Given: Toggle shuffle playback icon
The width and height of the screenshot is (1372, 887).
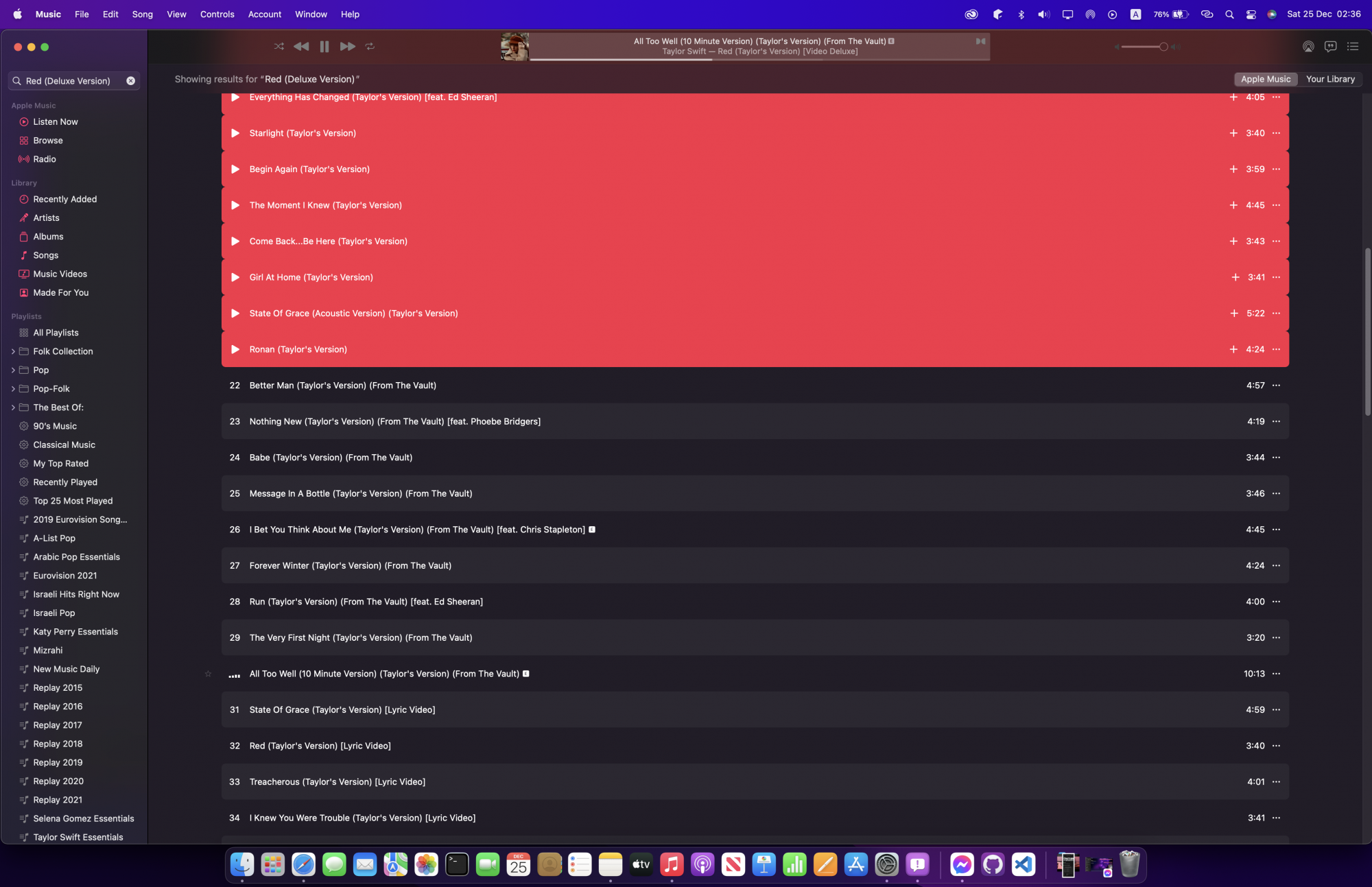Looking at the screenshot, I should 279,47.
